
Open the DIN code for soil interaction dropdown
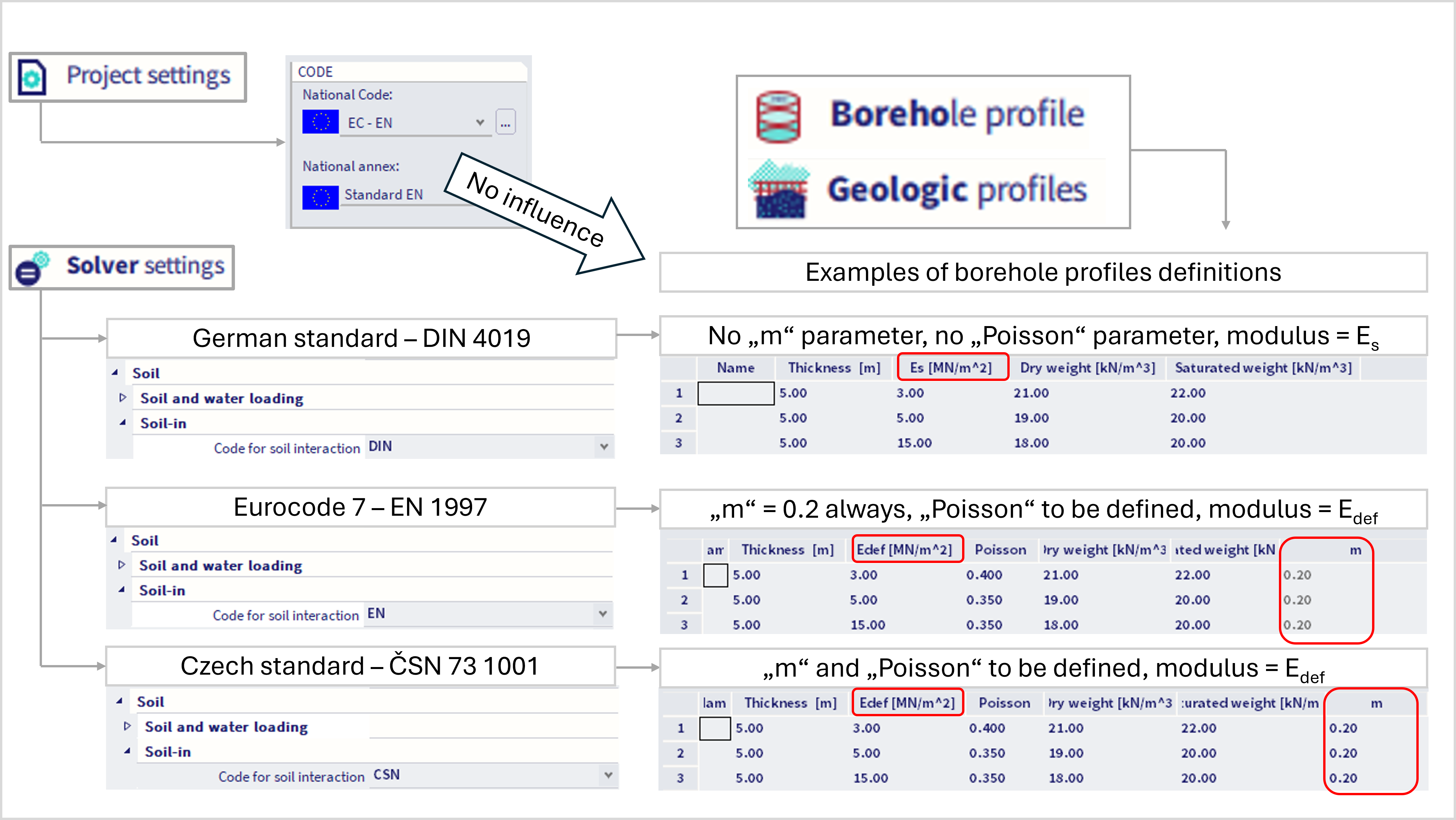(x=604, y=447)
